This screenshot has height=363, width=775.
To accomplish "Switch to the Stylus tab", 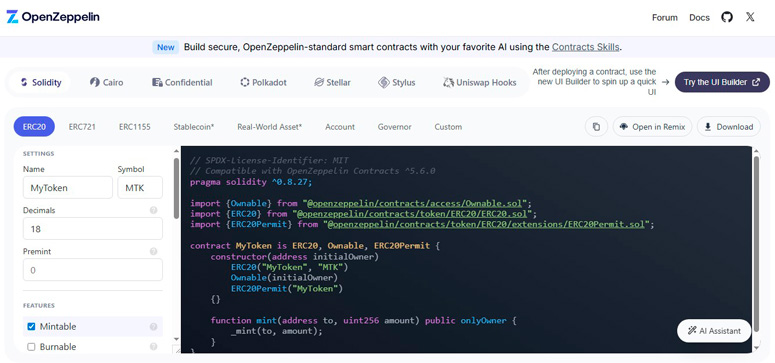I will pyautogui.click(x=396, y=83).
